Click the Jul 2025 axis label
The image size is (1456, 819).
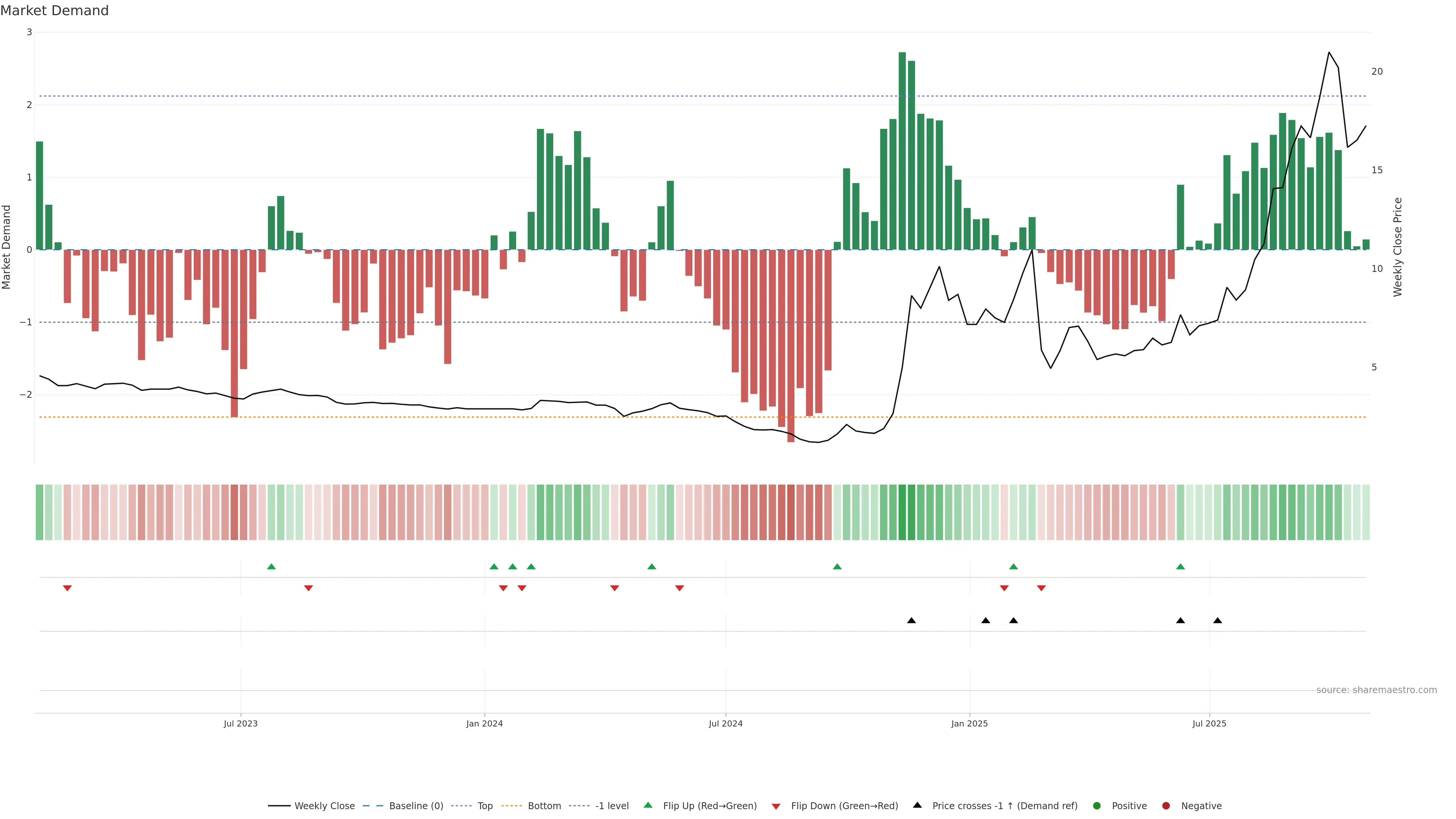[x=1209, y=723]
